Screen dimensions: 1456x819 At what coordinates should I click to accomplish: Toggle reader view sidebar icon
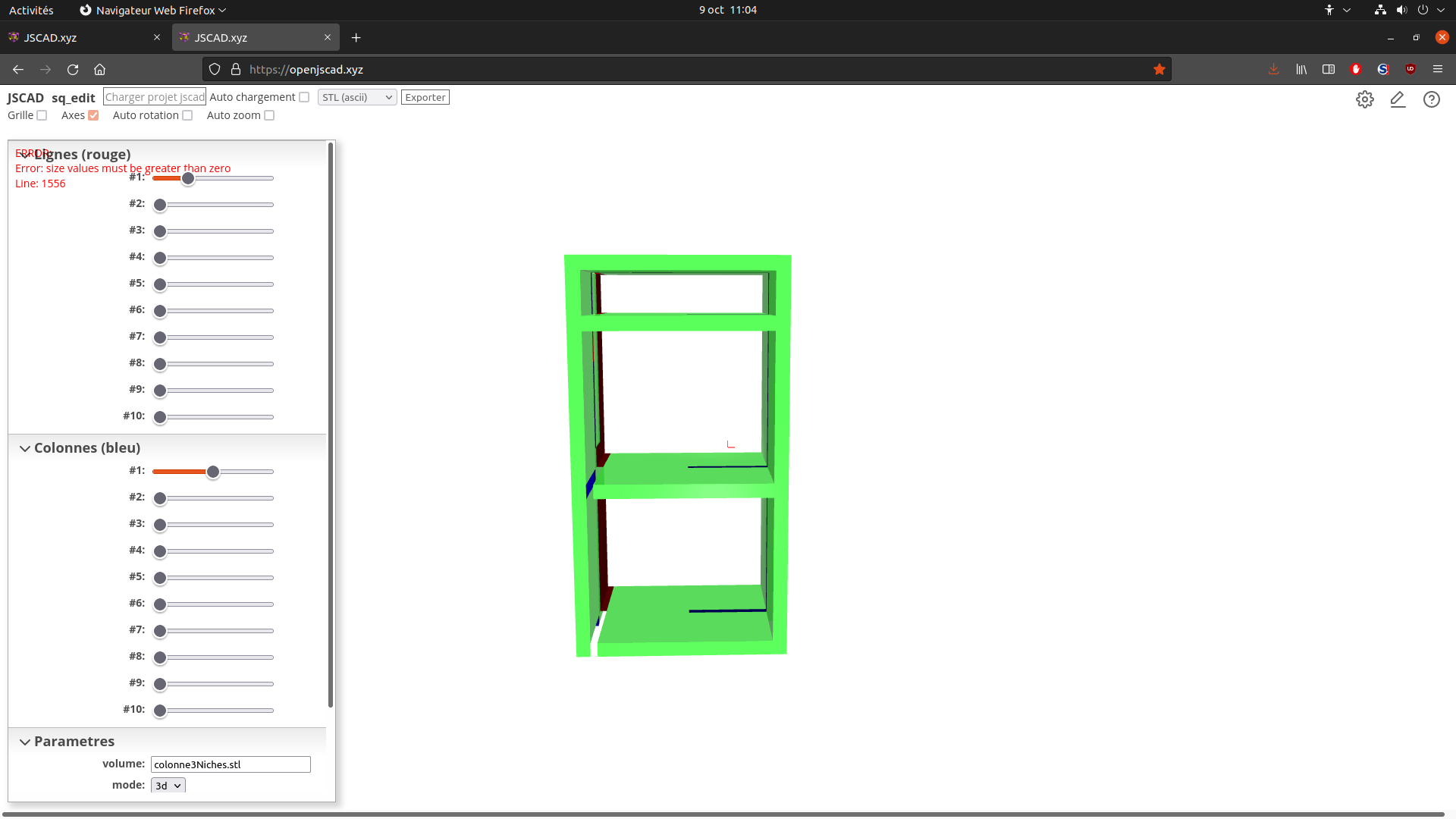(x=1329, y=69)
